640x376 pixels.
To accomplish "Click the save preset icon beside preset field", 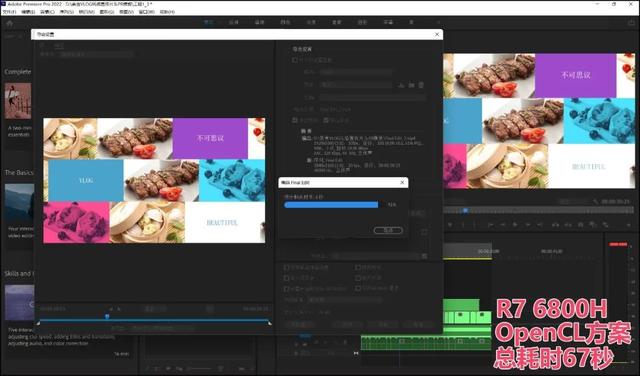I will tap(401, 85).
